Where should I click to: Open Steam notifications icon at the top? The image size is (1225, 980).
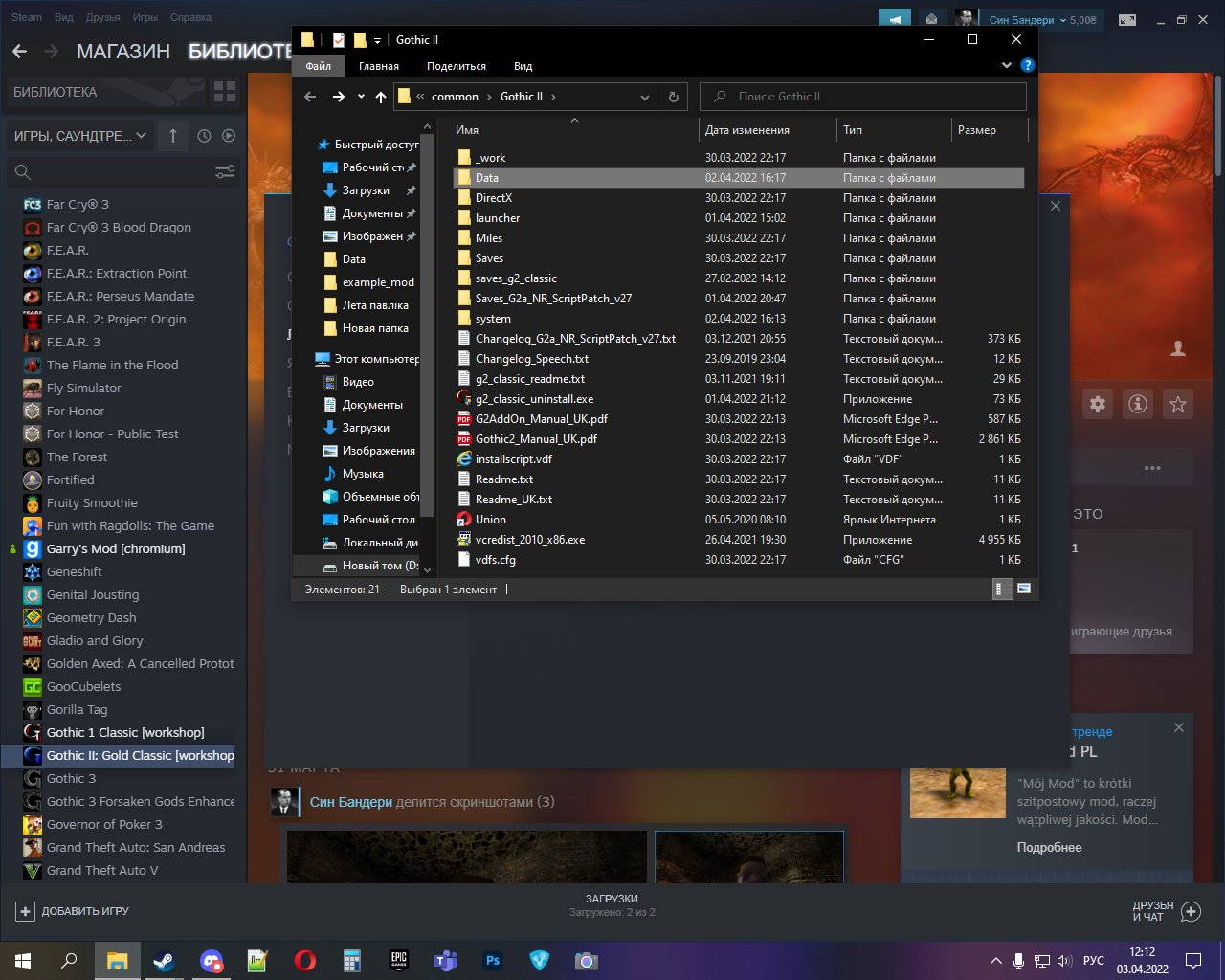pyautogui.click(x=932, y=19)
